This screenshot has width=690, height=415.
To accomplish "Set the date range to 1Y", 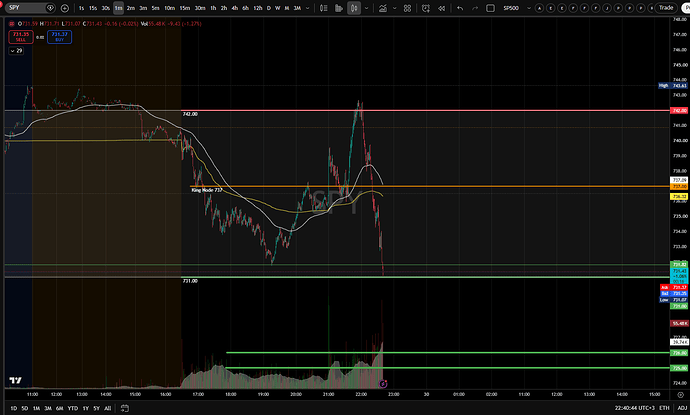I will (85, 408).
